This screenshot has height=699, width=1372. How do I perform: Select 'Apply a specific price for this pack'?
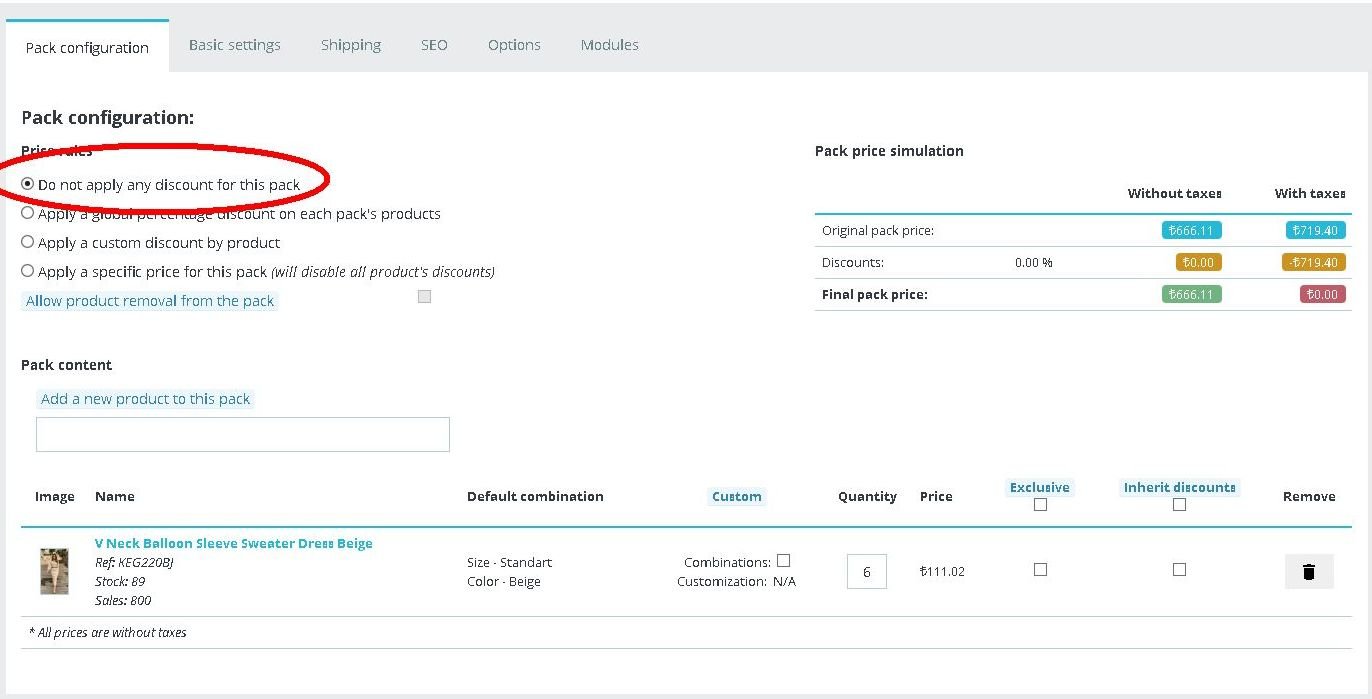tap(28, 271)
